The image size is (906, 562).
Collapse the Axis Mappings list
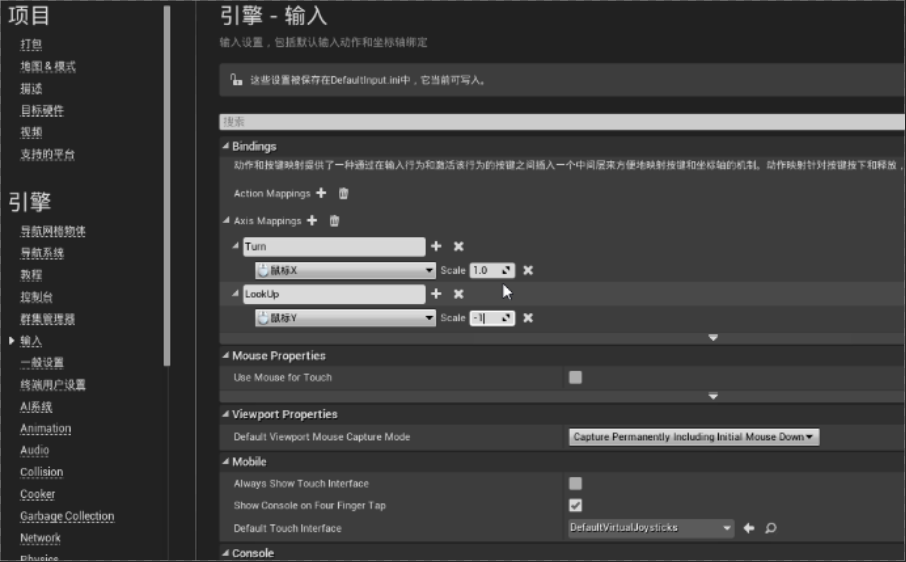[x=226, y=220]
